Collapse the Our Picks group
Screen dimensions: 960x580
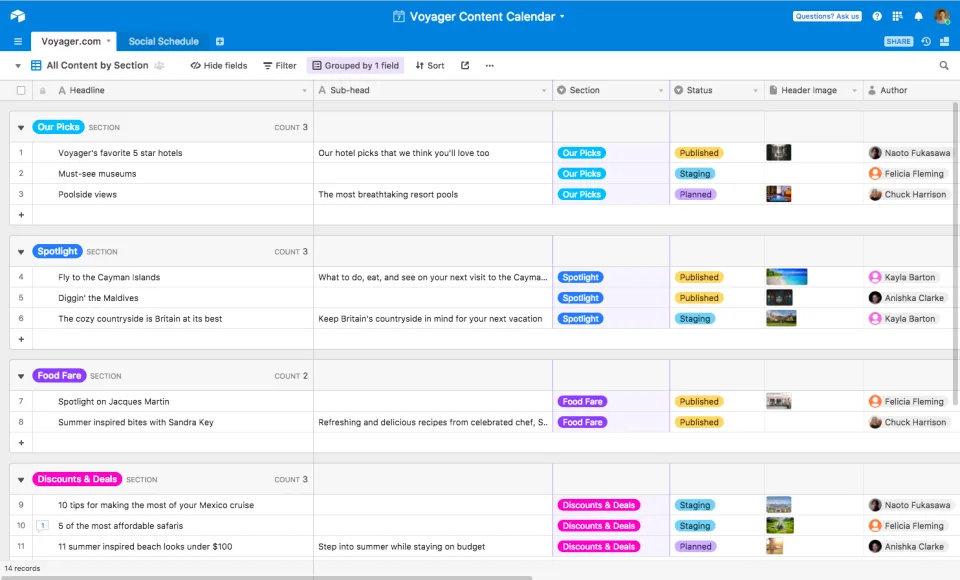pos(21,127)
